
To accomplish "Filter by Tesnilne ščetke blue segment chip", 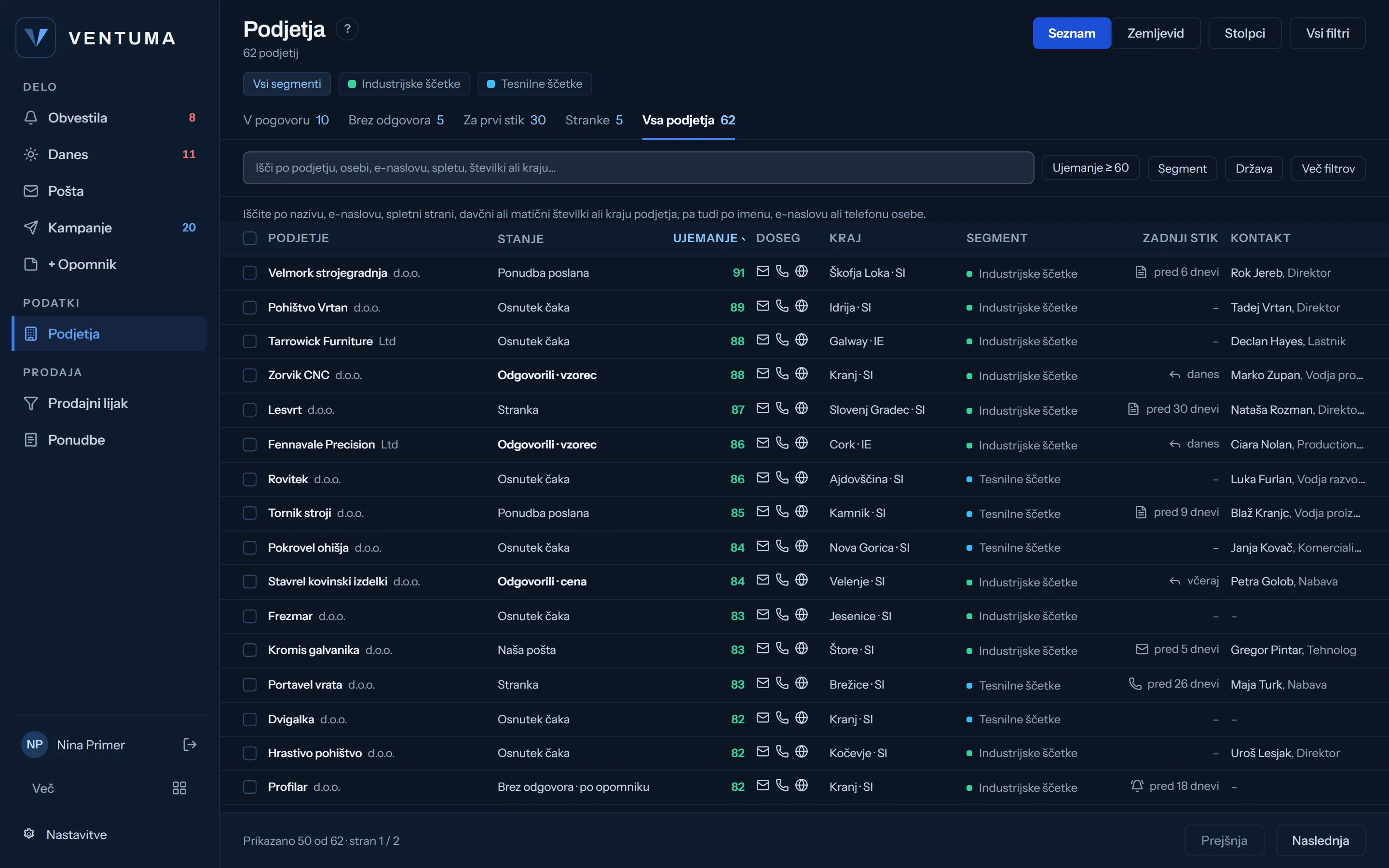I will tap(534, 84).
